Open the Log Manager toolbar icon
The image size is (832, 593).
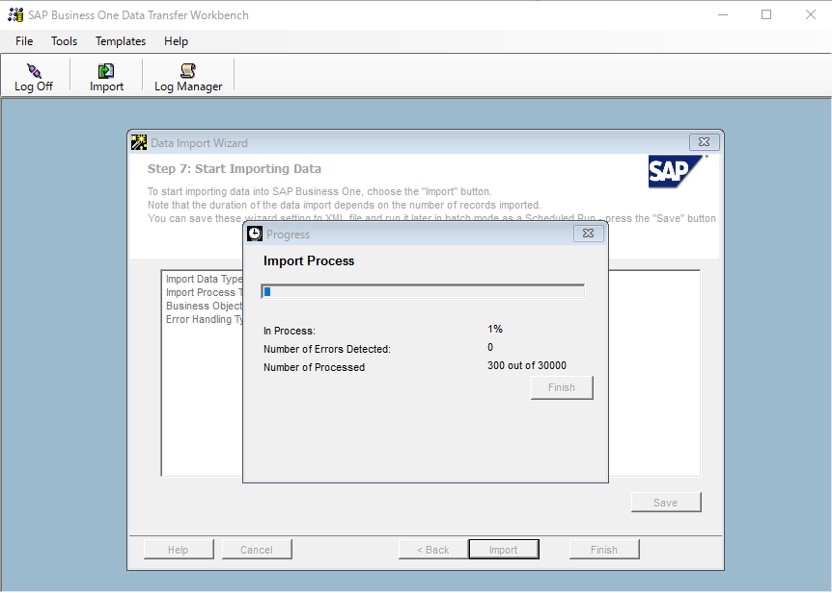[x=188, y=77]
